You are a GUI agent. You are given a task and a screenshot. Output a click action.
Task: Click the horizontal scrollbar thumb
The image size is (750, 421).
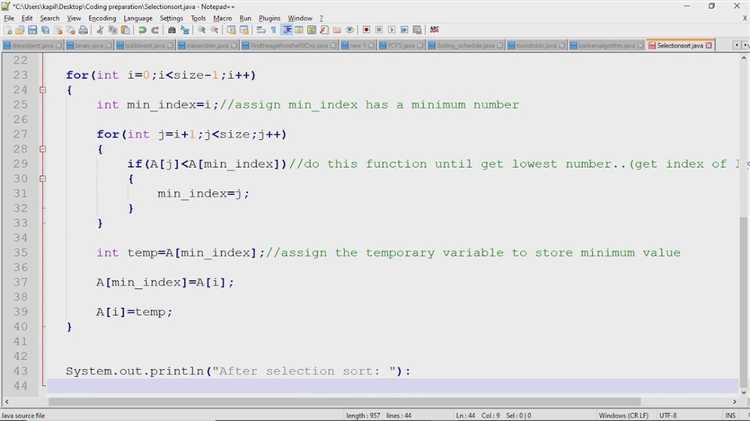(x=344, y=402)
